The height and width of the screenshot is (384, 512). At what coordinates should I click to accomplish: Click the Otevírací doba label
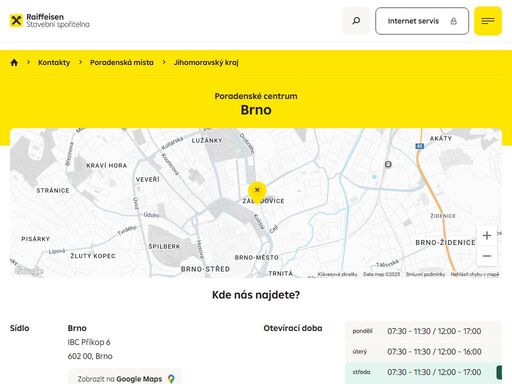293,328
